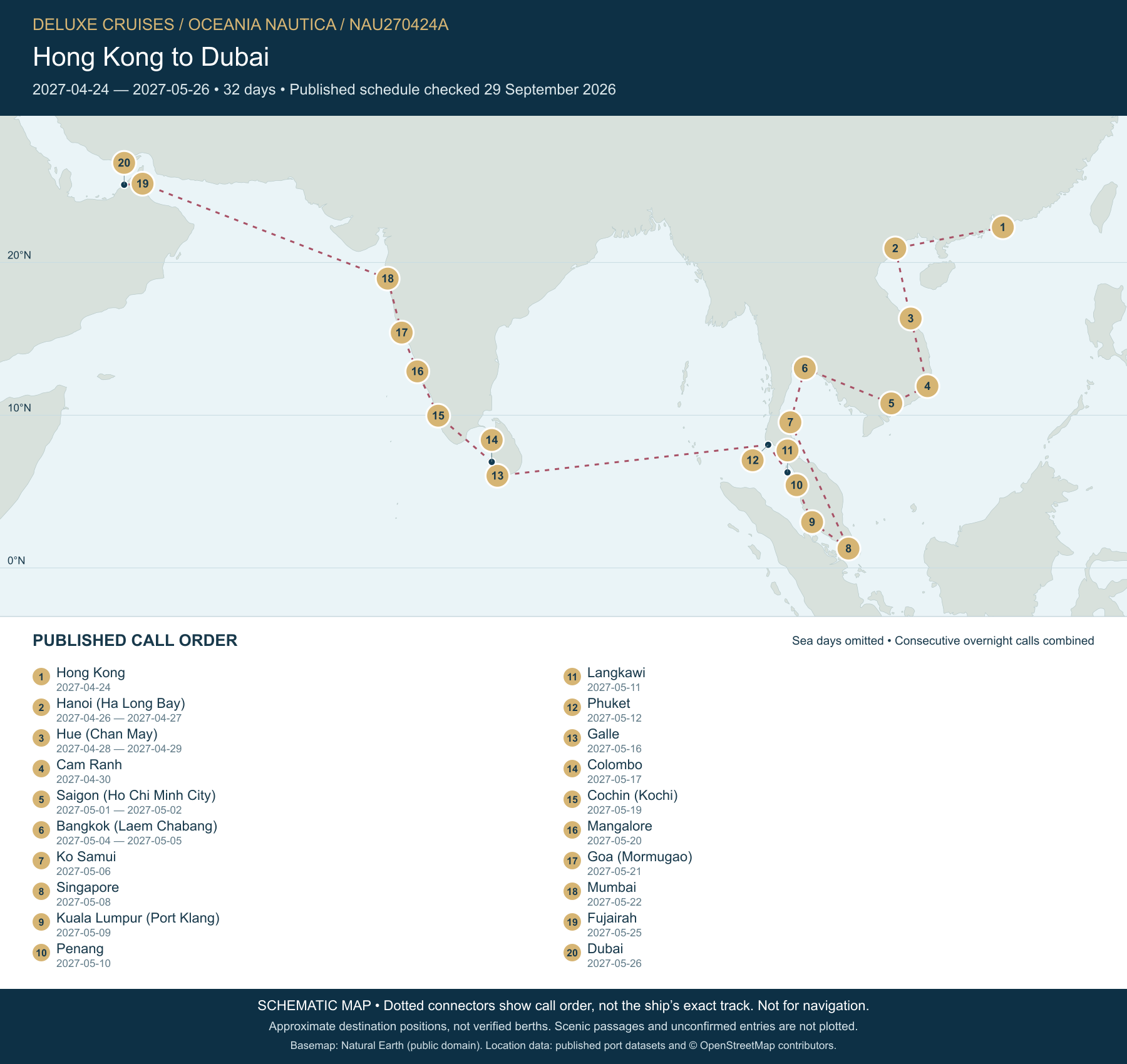1127x1064 pixels.
Task: Click the Dubai list entry
Action: (x=603, y=954)
